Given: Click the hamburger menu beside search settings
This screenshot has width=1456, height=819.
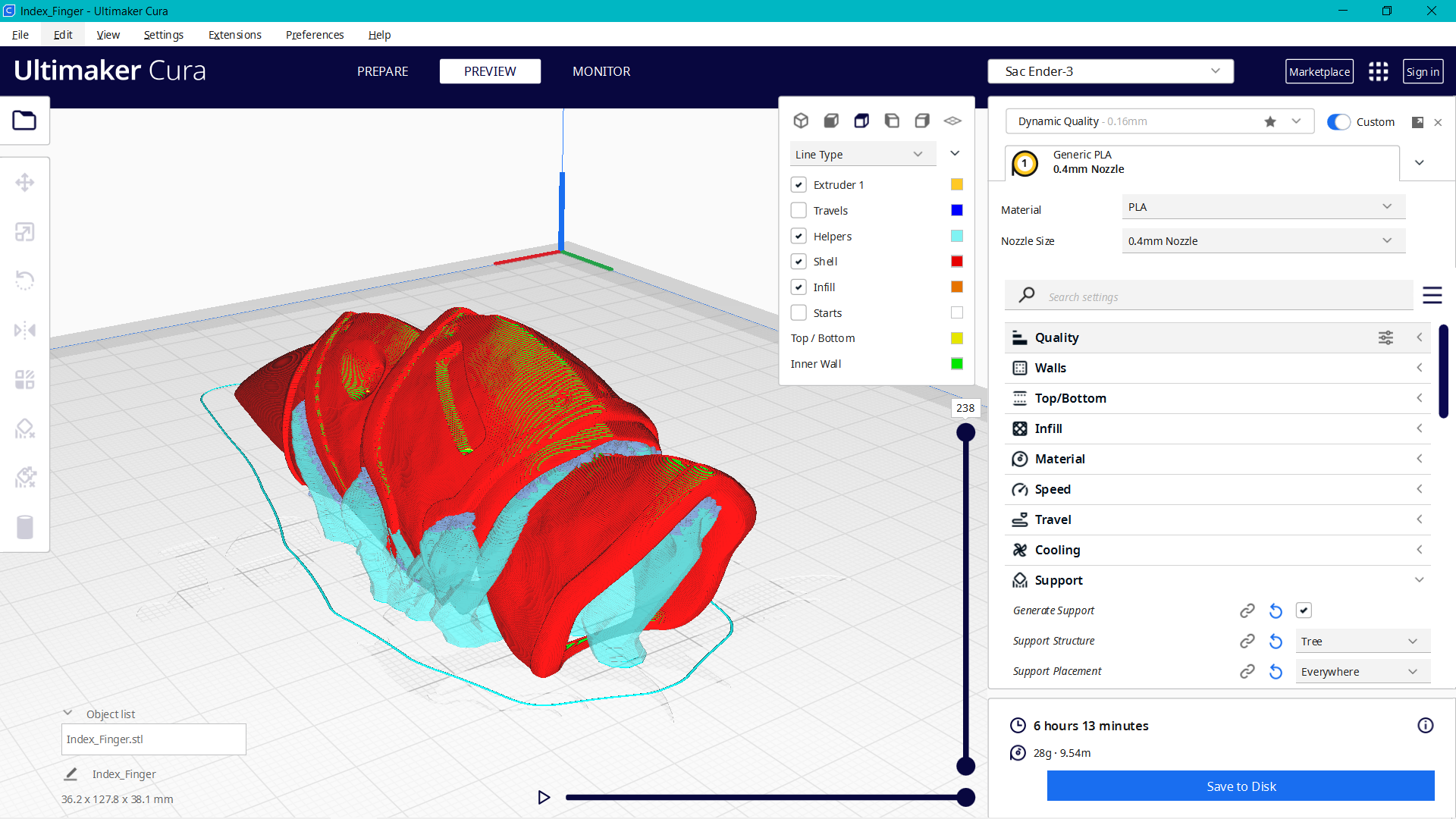Looking at the screenshot, I should pyautogui.click(x=1432, y=296).
